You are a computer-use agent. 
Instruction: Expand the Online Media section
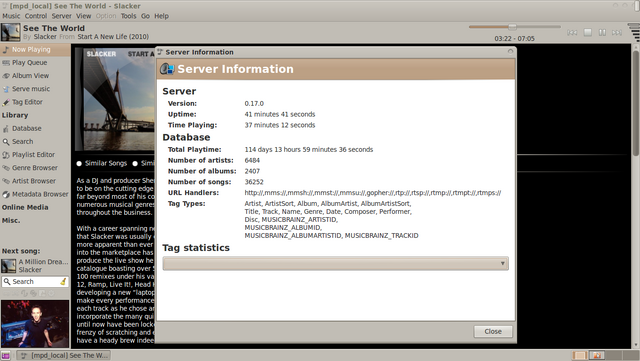[x=25, y=207]
